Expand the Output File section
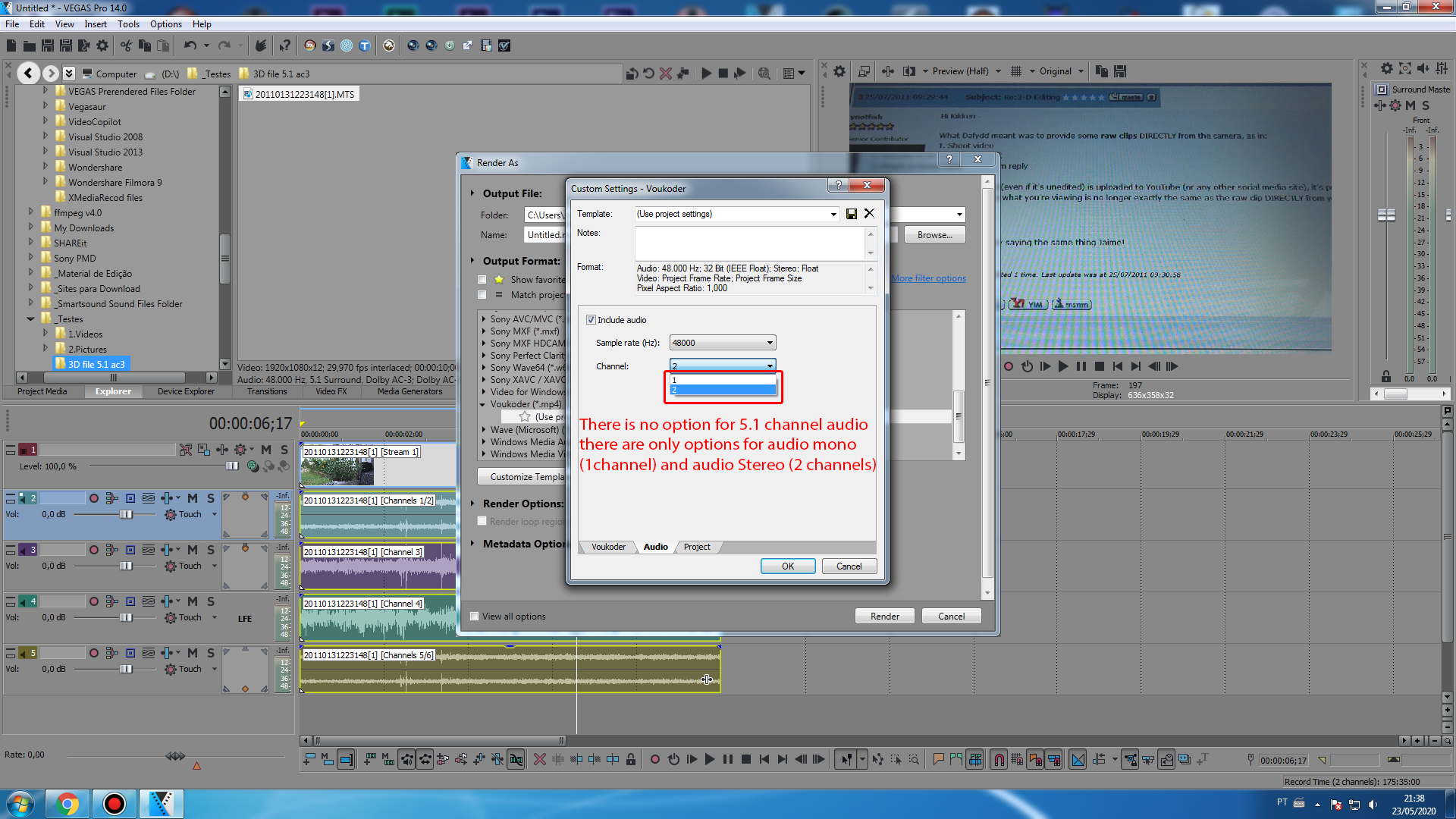The width and height of the screenshot is (1456, 819). click(x=472, y=193)
